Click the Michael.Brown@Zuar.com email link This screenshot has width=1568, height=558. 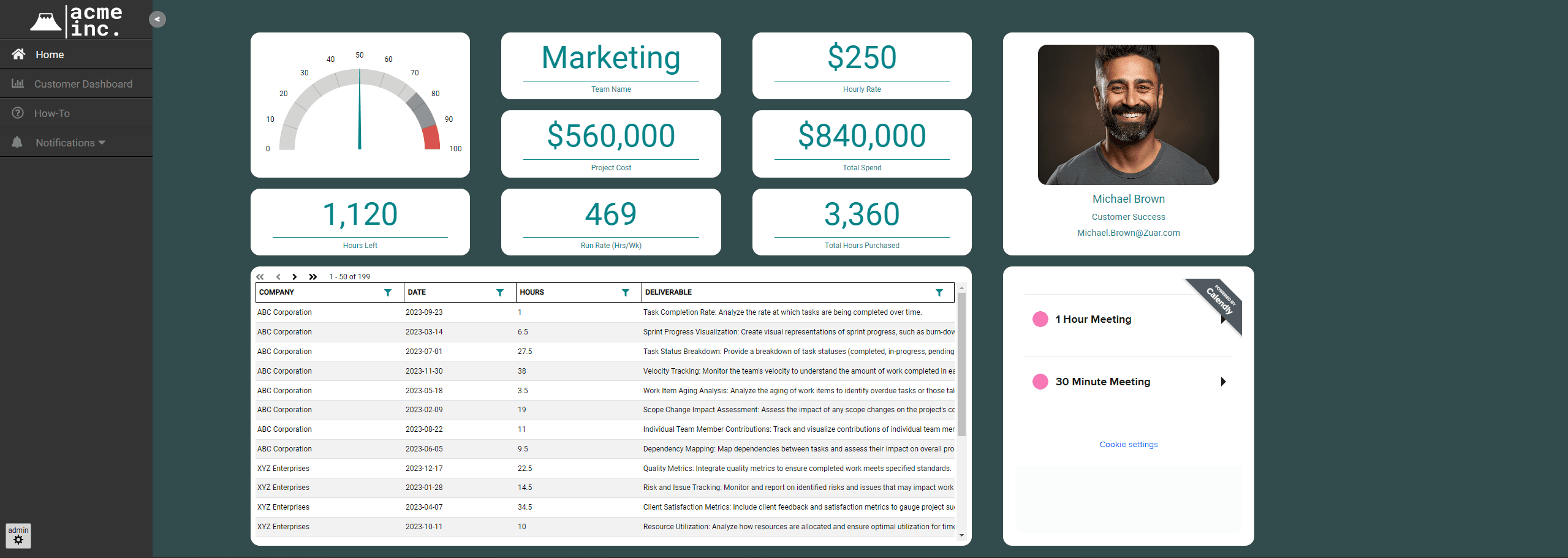pyautogui.click(x=1128, y=233)
